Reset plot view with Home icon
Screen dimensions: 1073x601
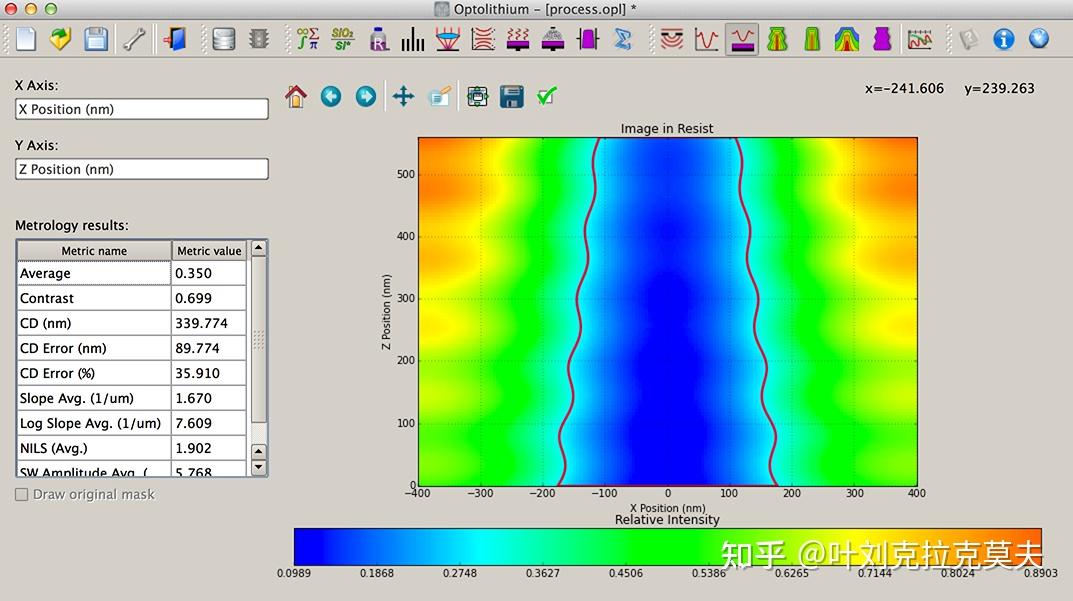click(x=296, y=97)
